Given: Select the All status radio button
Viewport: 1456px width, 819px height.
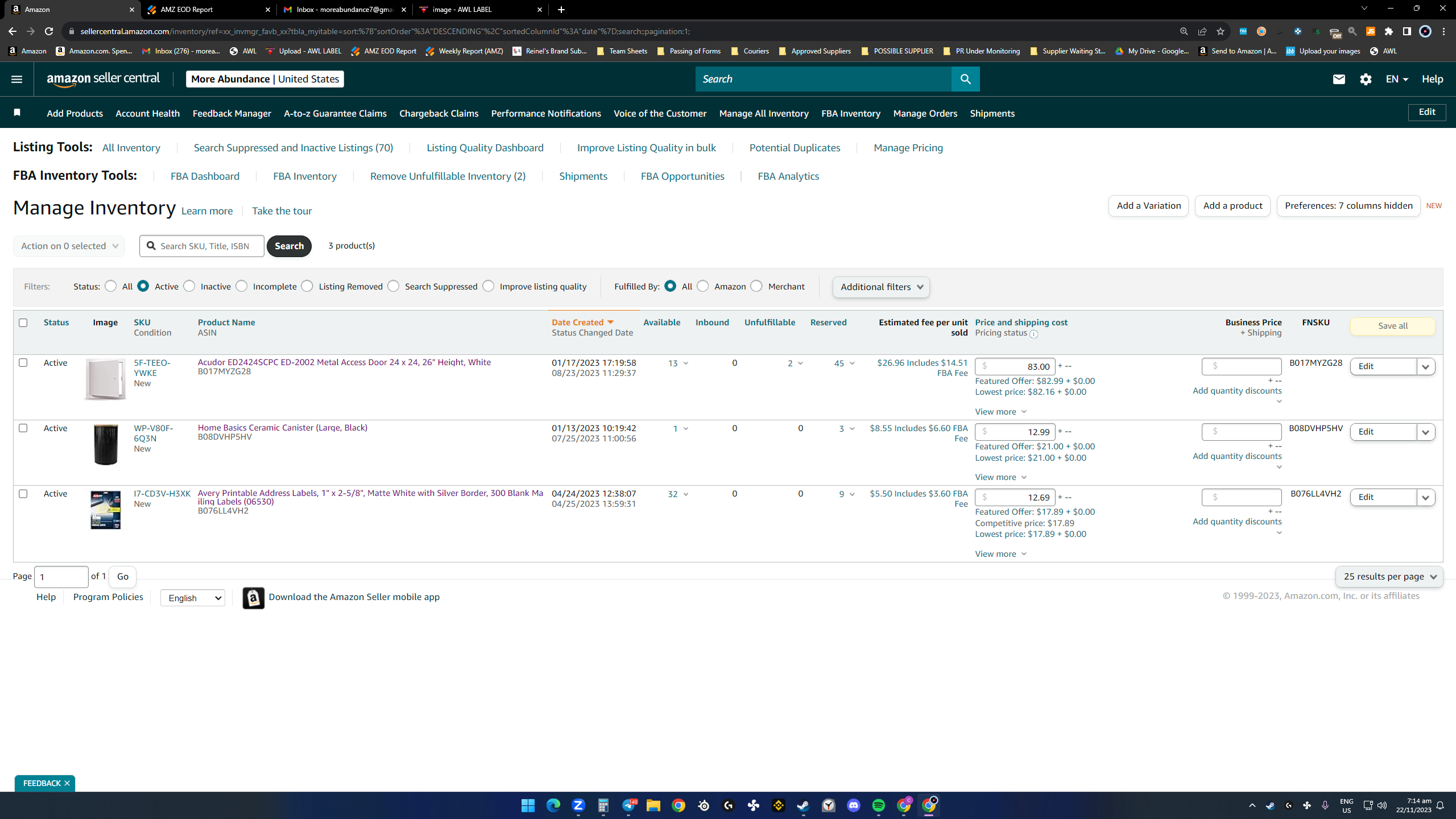Looking at the screenshot, I should click(x=111, y=286).
